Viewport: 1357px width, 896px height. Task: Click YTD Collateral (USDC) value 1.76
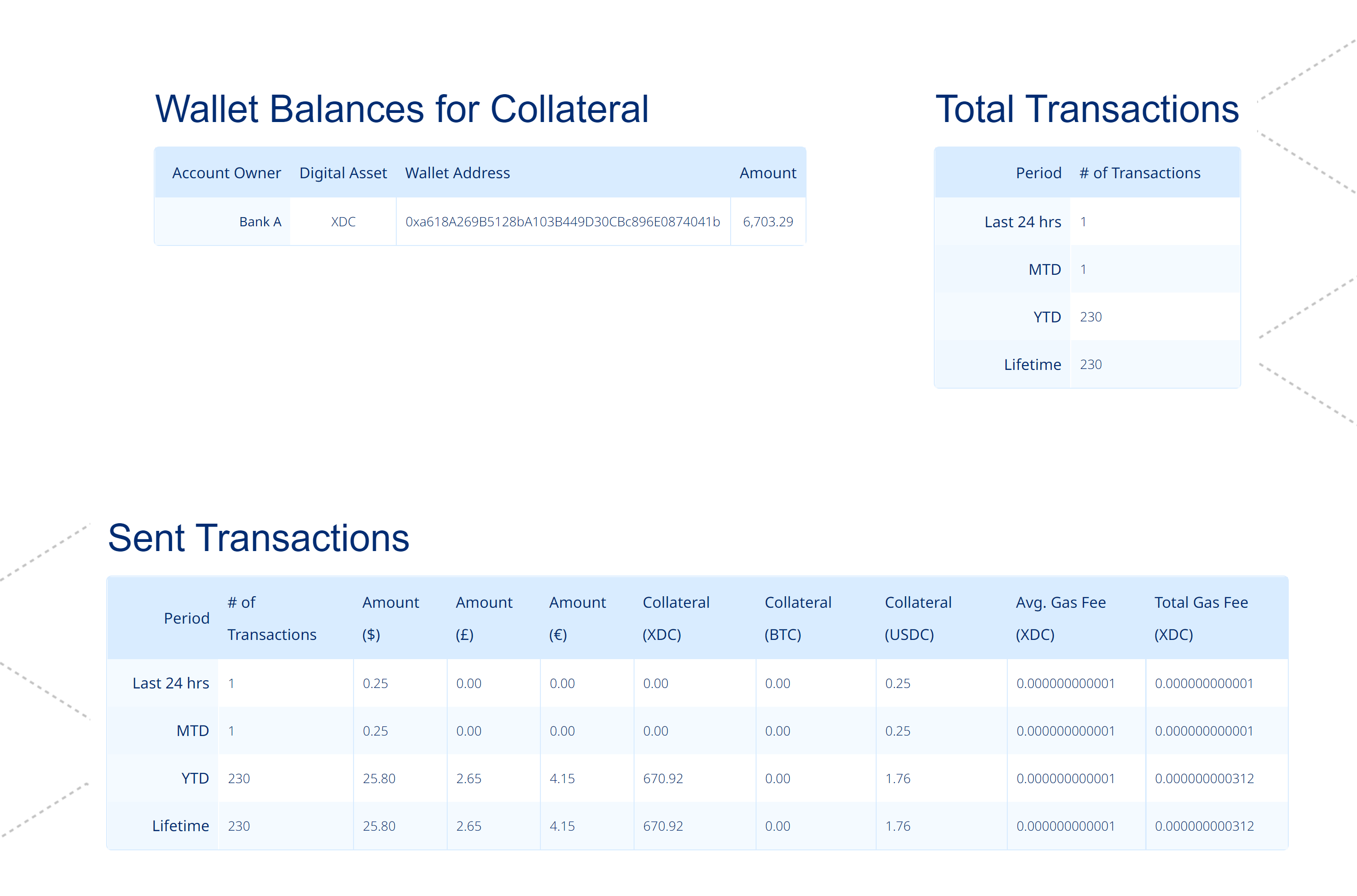[898, 778]
